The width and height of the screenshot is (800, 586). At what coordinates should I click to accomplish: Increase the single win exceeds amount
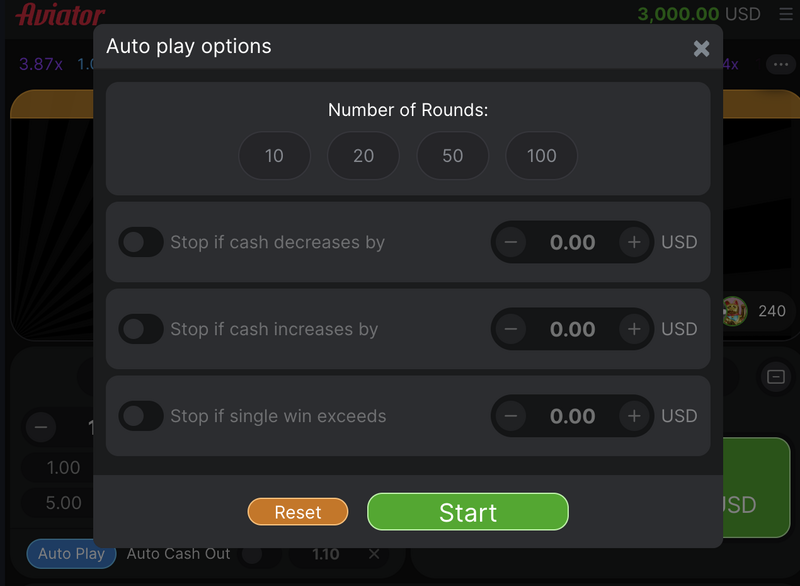(x=634, y=416)
